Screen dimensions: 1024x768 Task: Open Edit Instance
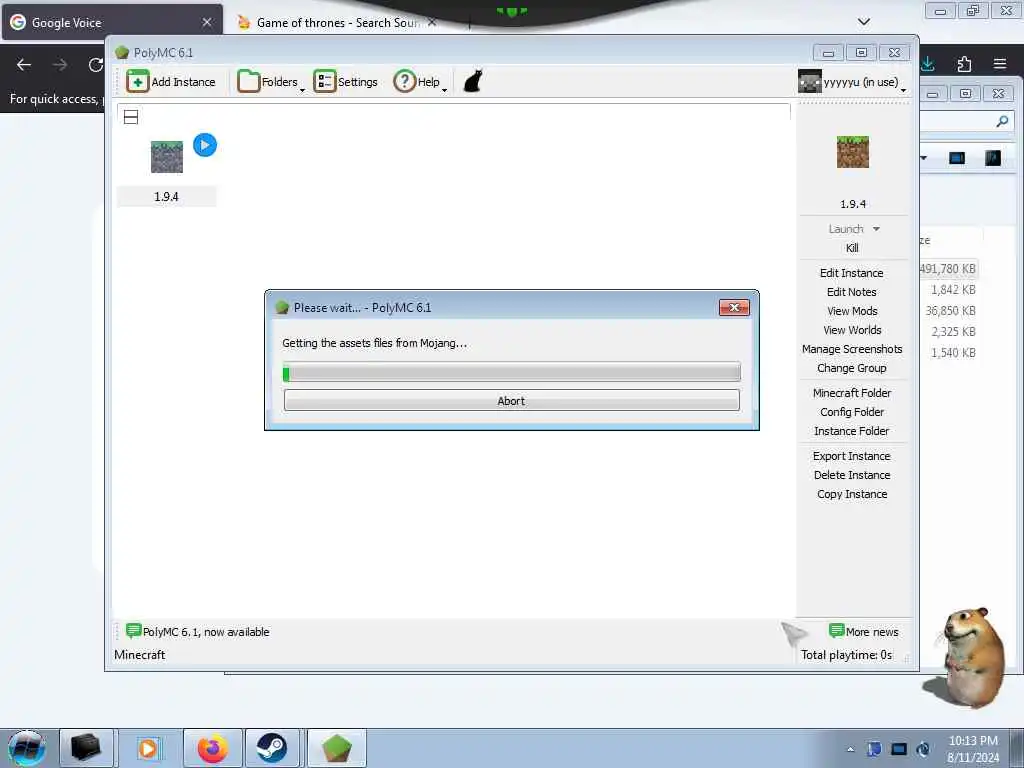coord(852,273)
